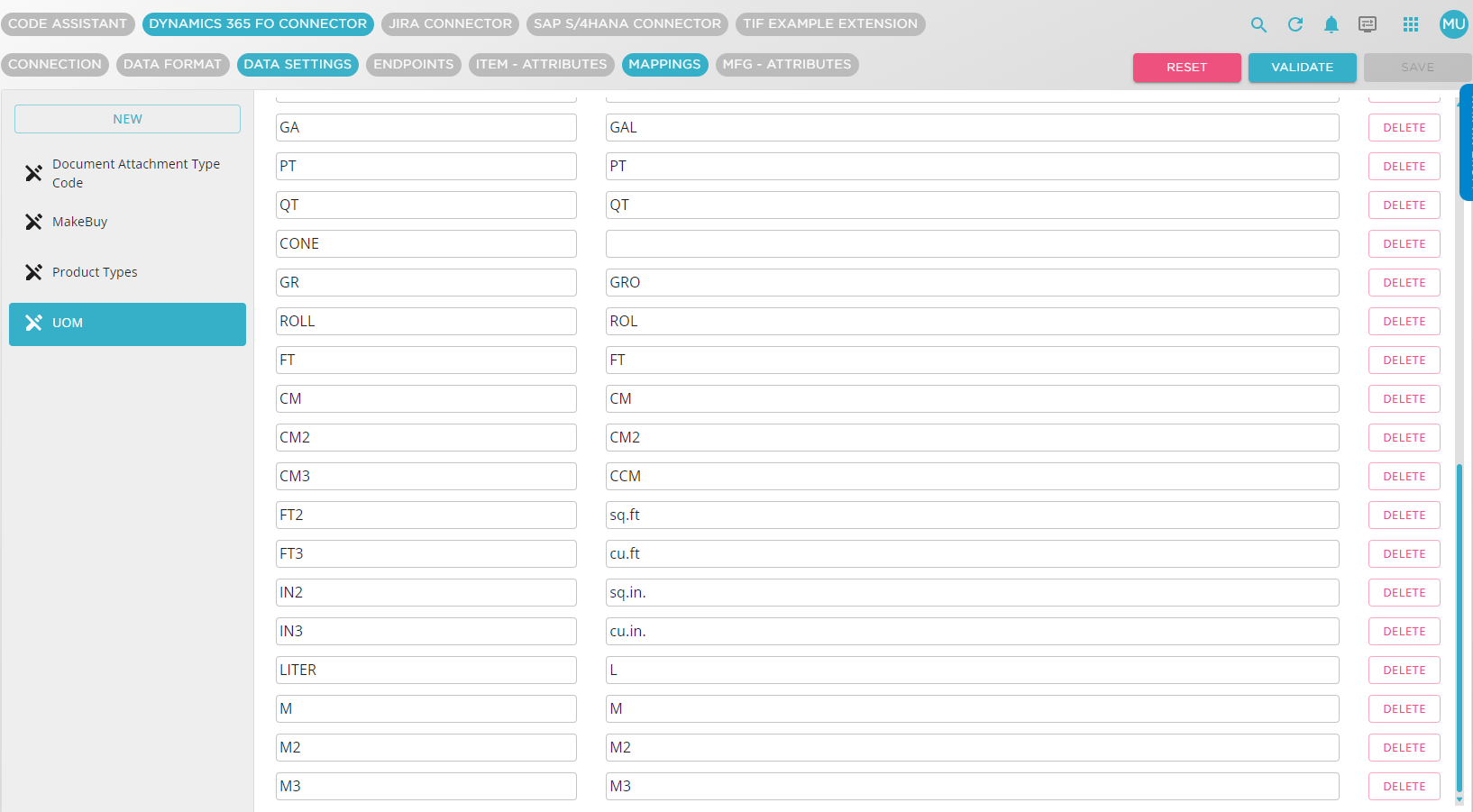Screen dimensions: 1473x812
Task: Open the SAP S/4HANA CONNECTOR tab
Action: tap(627, 24)
